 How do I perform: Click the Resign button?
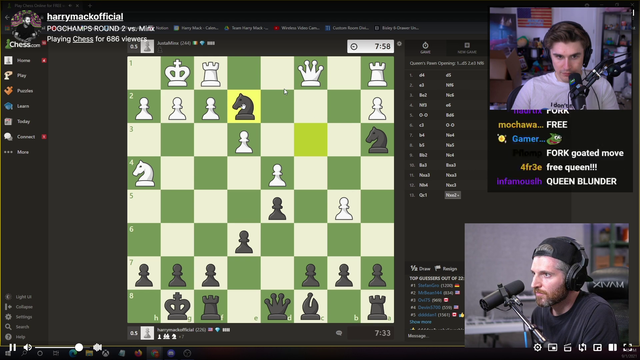pyautogui.click(x=446, y=269)
